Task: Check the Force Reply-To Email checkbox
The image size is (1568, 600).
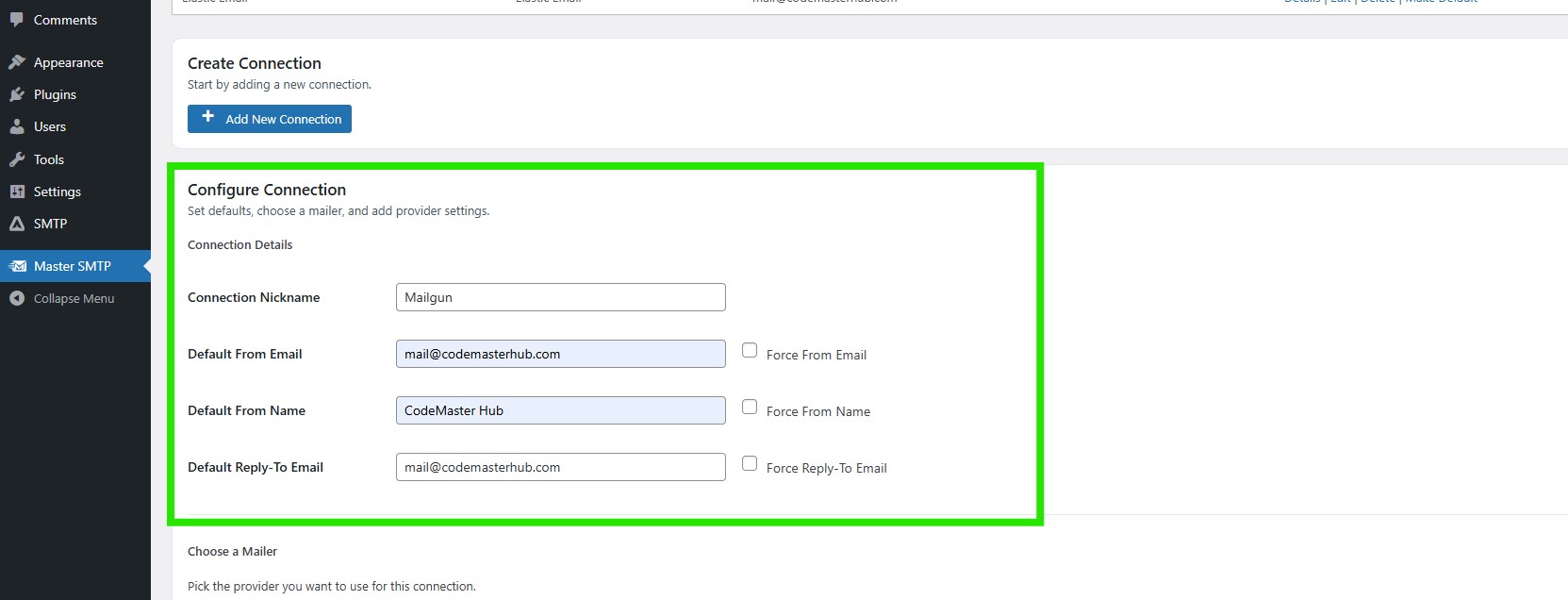Action: tap(750, 463)
